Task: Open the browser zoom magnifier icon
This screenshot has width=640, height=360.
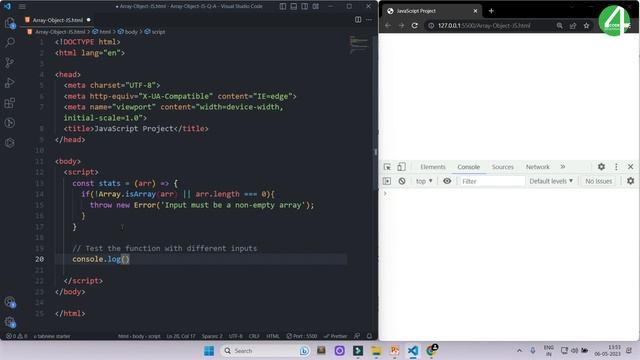Action: coord(560,25)
